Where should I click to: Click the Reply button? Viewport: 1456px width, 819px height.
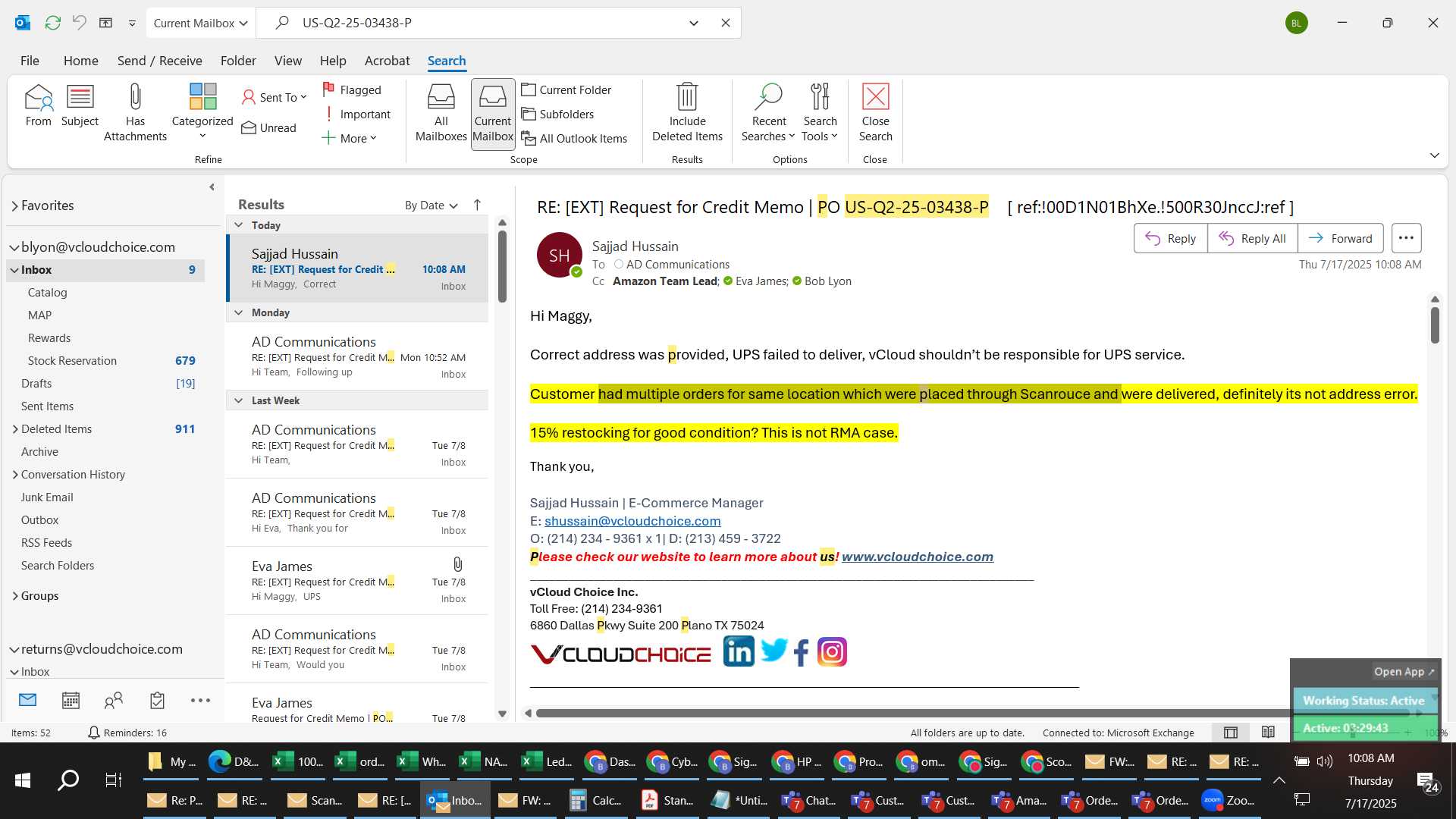click(x=1170, y=238)
